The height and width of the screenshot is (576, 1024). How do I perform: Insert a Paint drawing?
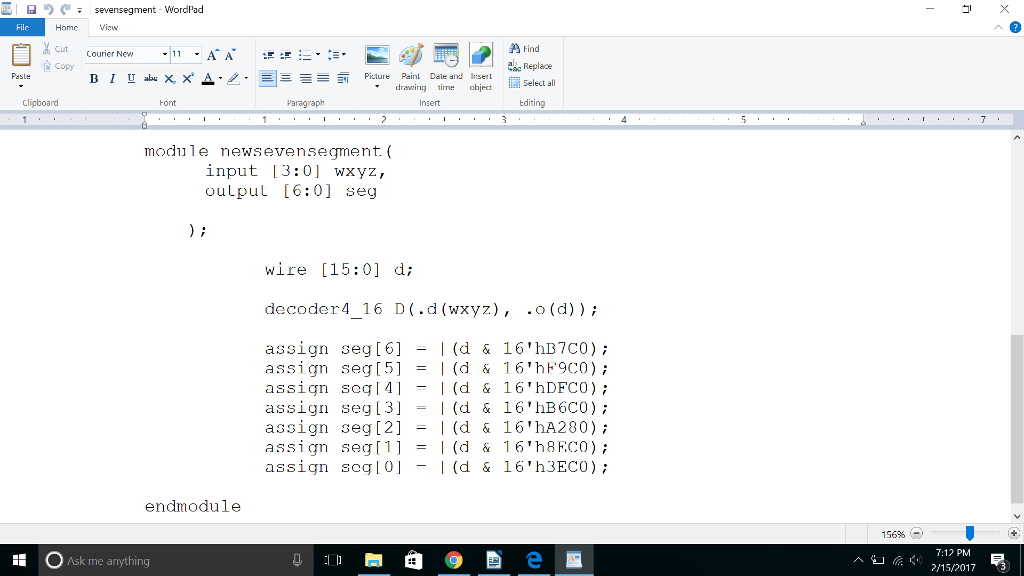point(410,60)
